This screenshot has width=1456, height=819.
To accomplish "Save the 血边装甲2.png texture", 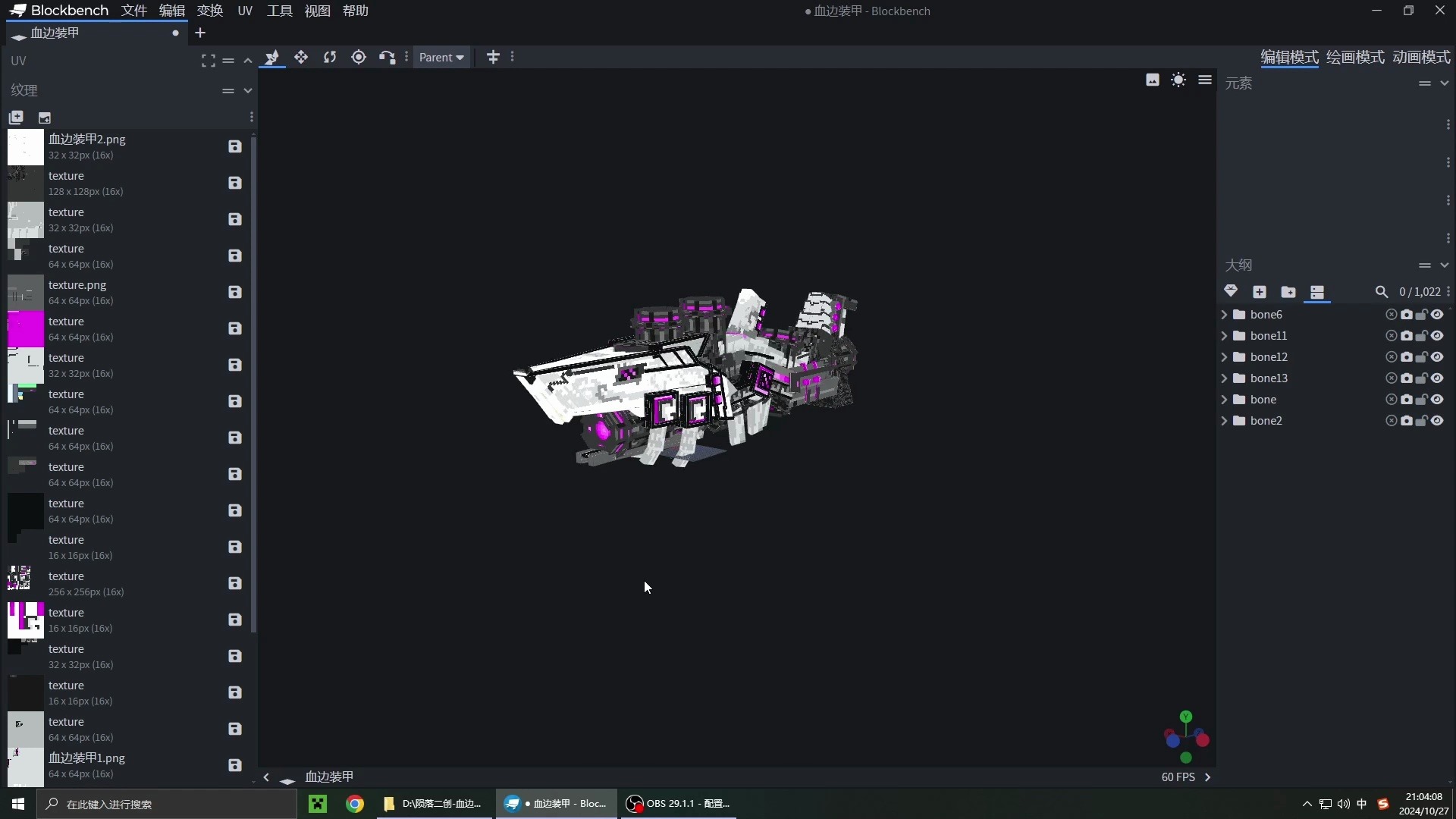I will pos(234,146).
